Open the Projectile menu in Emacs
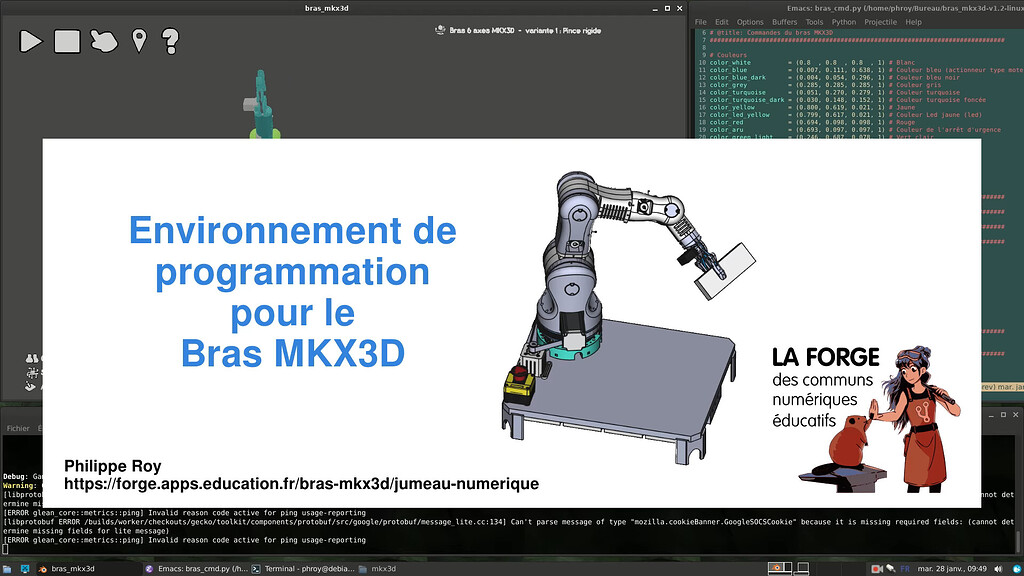Viewport: 1024px width, 576px height. coord(882,21)
